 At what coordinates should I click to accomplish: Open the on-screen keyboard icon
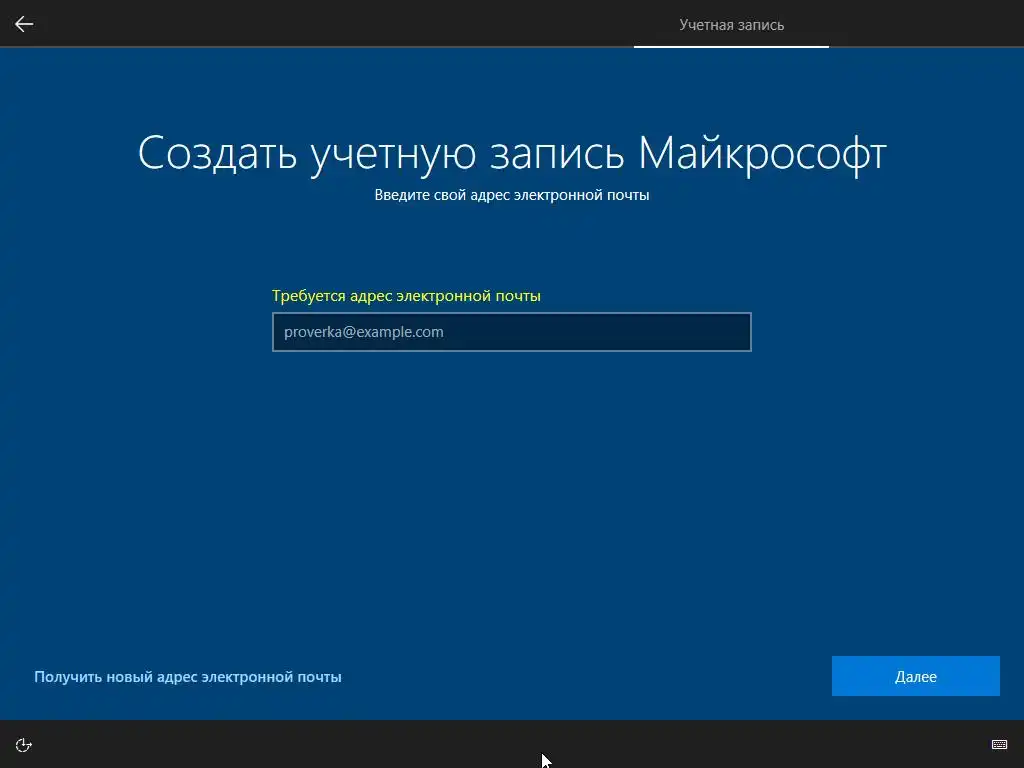999,744
